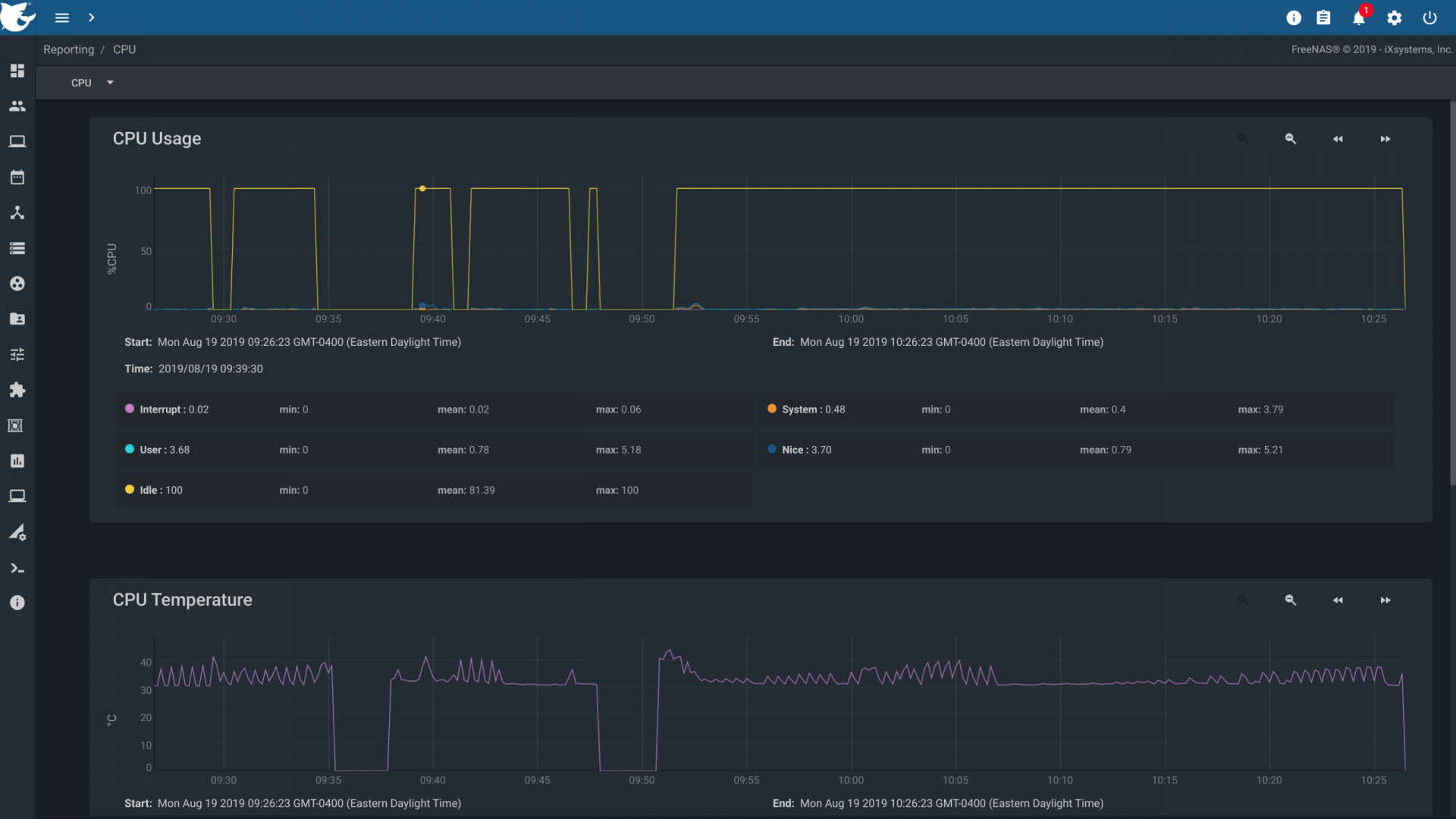Open the settings gear in top bar
Image resolution: width=1456 pixels, height=819 pixels.
tap(1394, 17)
